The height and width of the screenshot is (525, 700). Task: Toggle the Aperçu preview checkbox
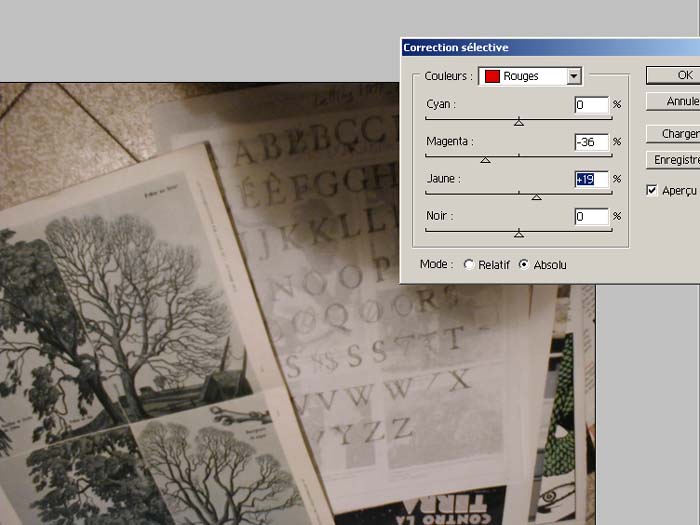[x=652, y=191]
